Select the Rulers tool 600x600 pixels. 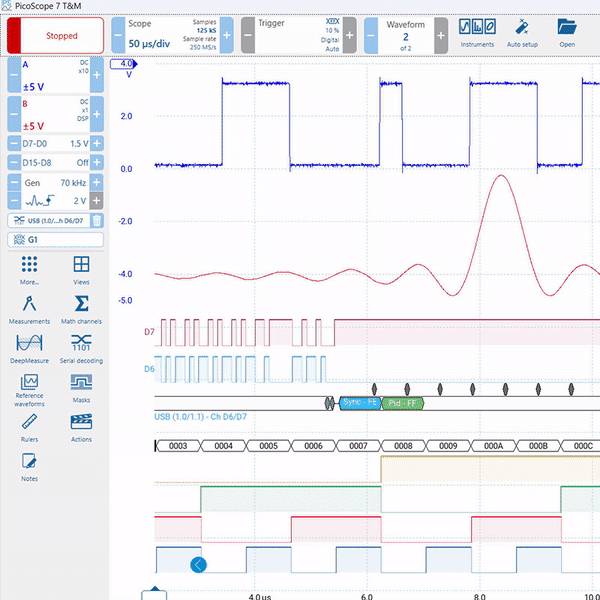point(29,428)
